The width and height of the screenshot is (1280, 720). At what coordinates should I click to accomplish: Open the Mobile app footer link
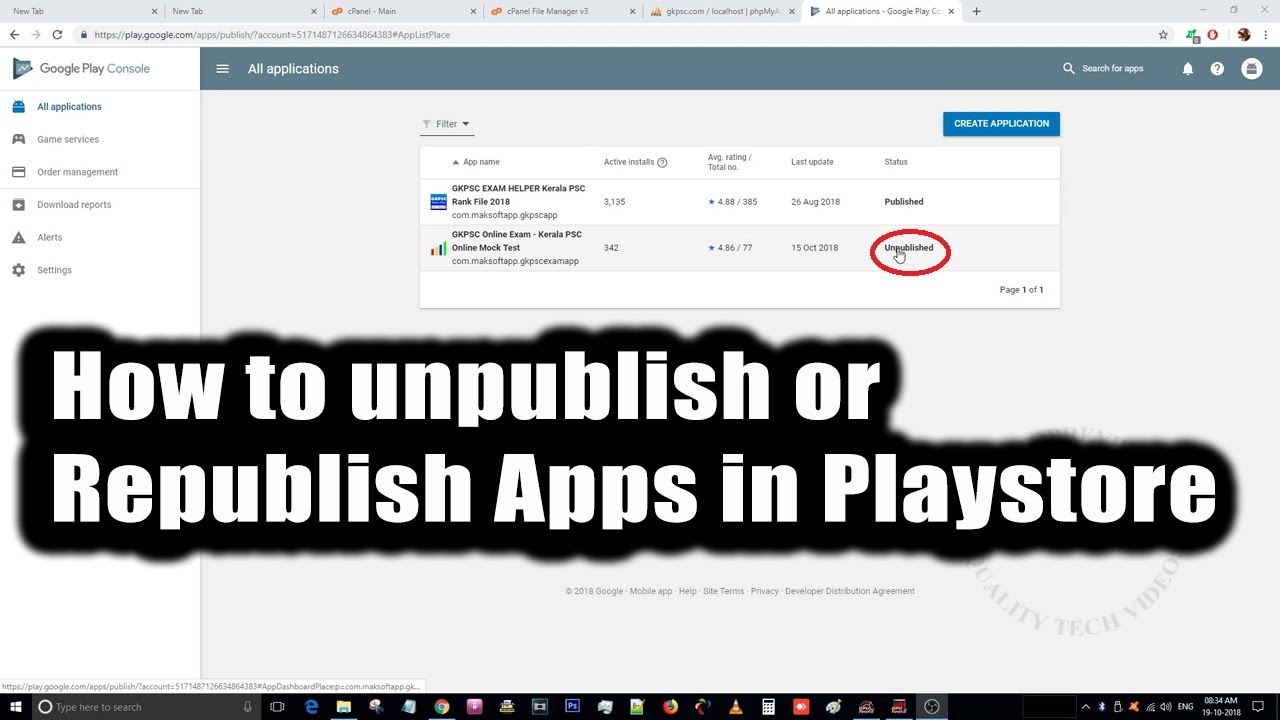tap(651, 591)
